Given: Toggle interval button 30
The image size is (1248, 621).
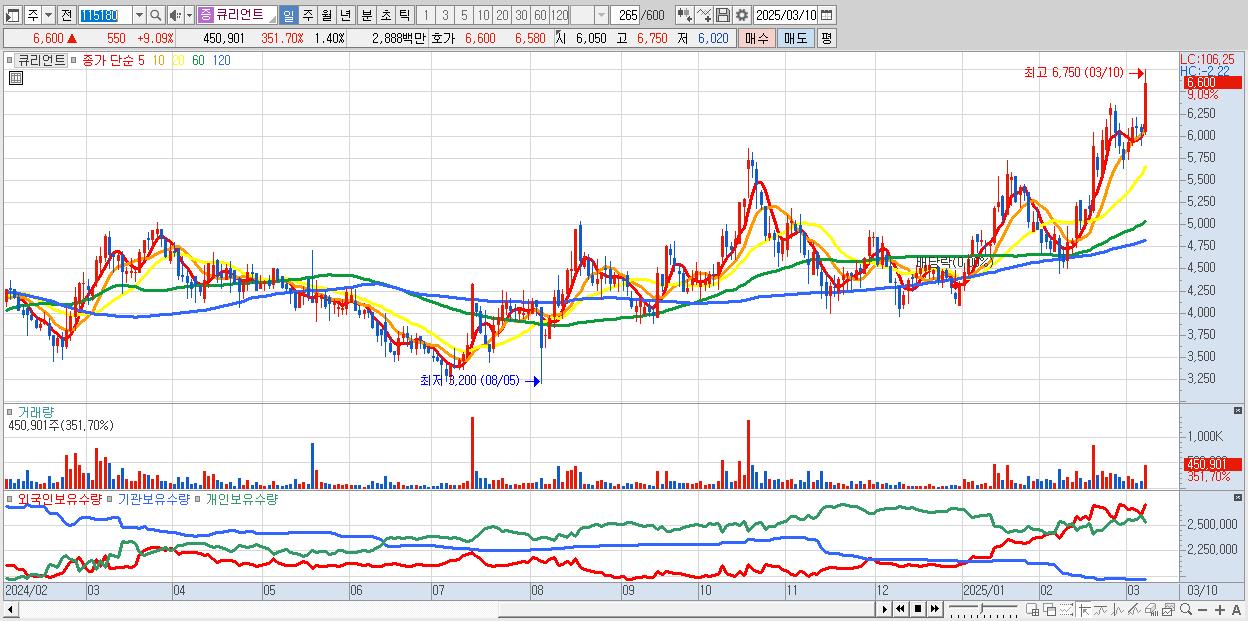Looking at the screenshot, I should click(521, 15).
